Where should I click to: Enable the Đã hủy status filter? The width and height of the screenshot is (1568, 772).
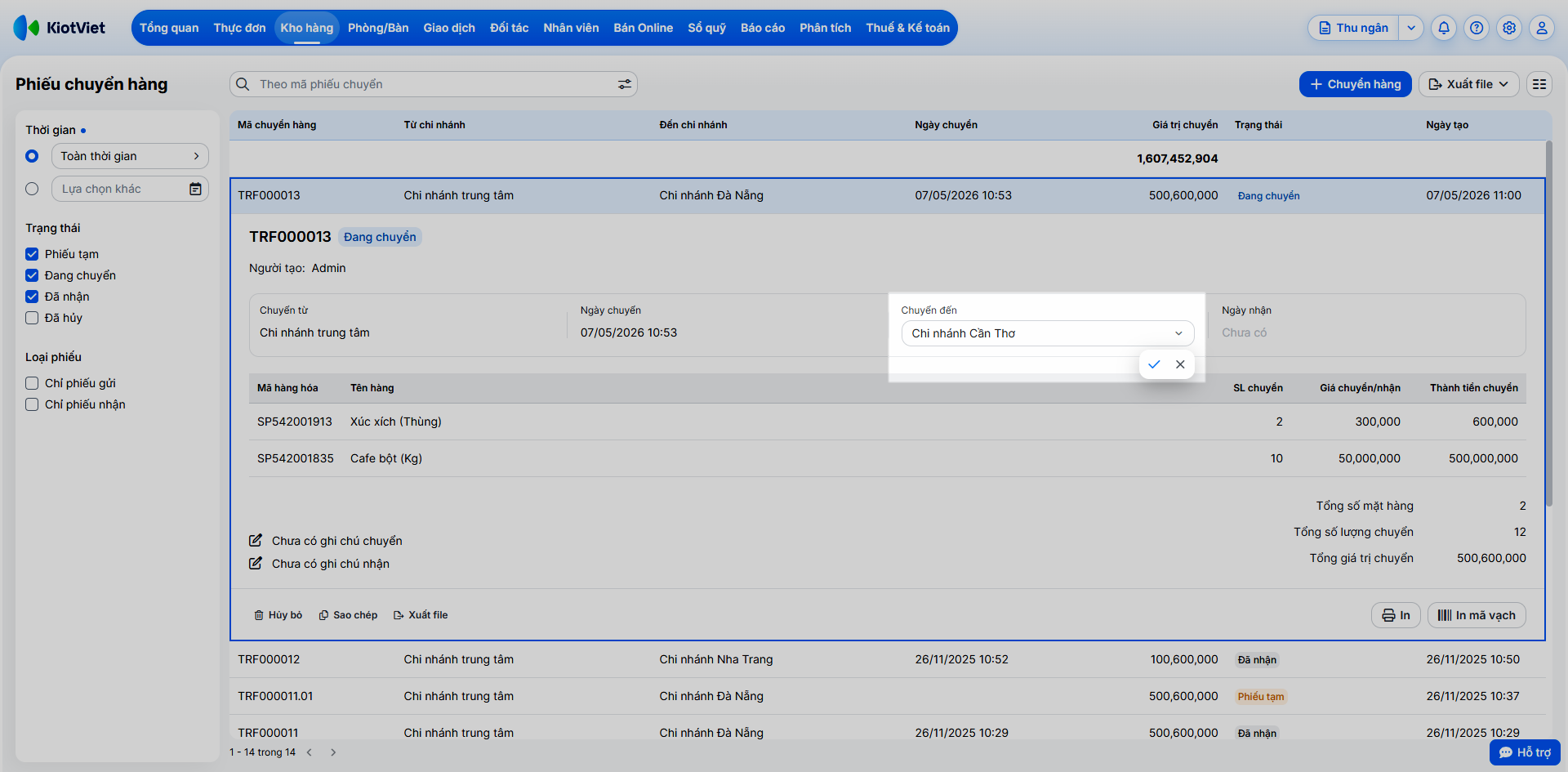point(32,318)
